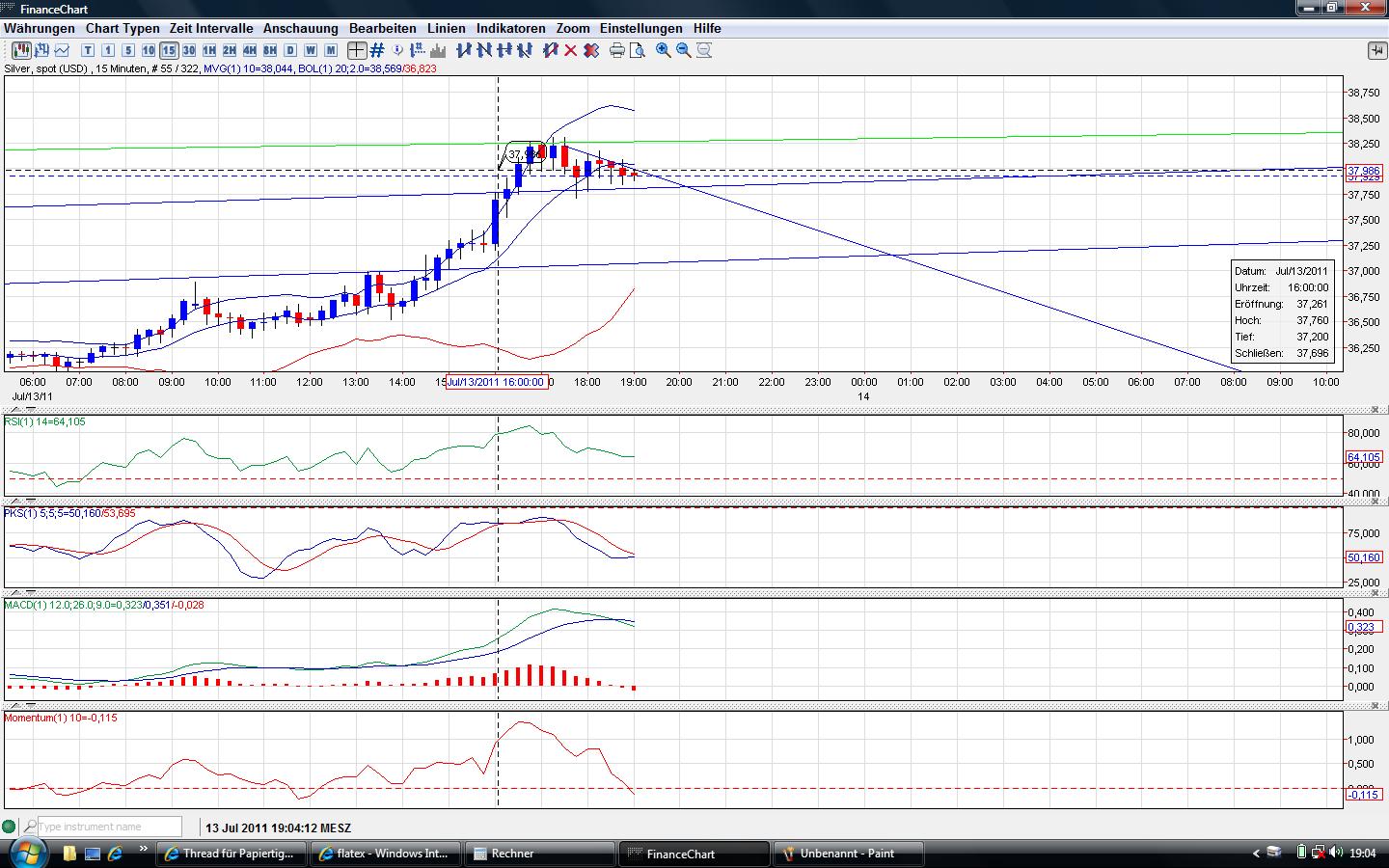Toggle the crosshair cursor tool
The height and width of the screenshot is (868, 1389).
[357, 50]
